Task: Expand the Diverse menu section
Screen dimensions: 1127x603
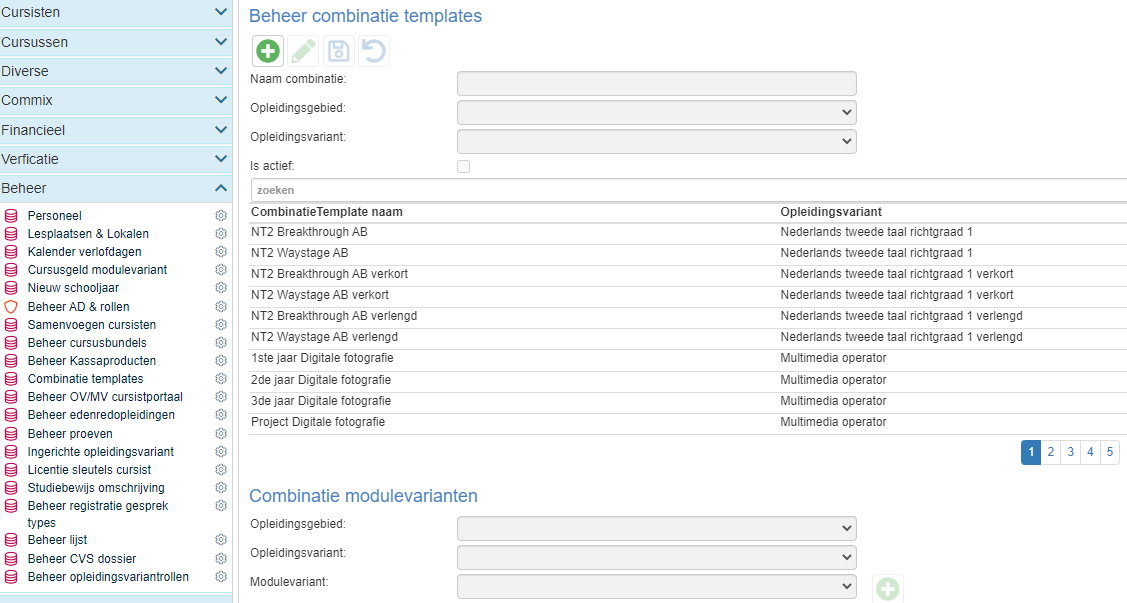Action: 116,71
